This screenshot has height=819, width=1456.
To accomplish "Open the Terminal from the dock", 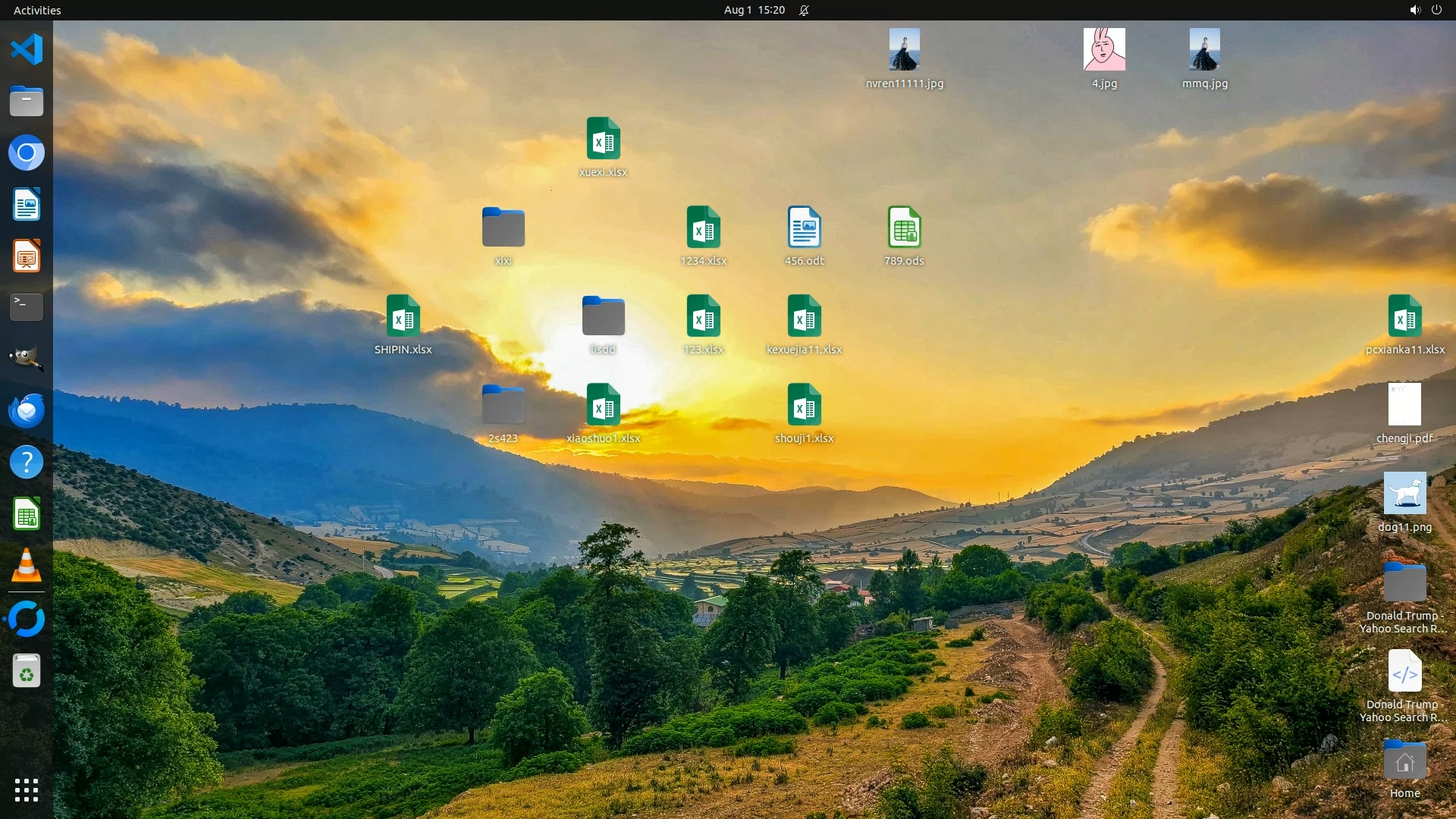I will pos(27,307).
